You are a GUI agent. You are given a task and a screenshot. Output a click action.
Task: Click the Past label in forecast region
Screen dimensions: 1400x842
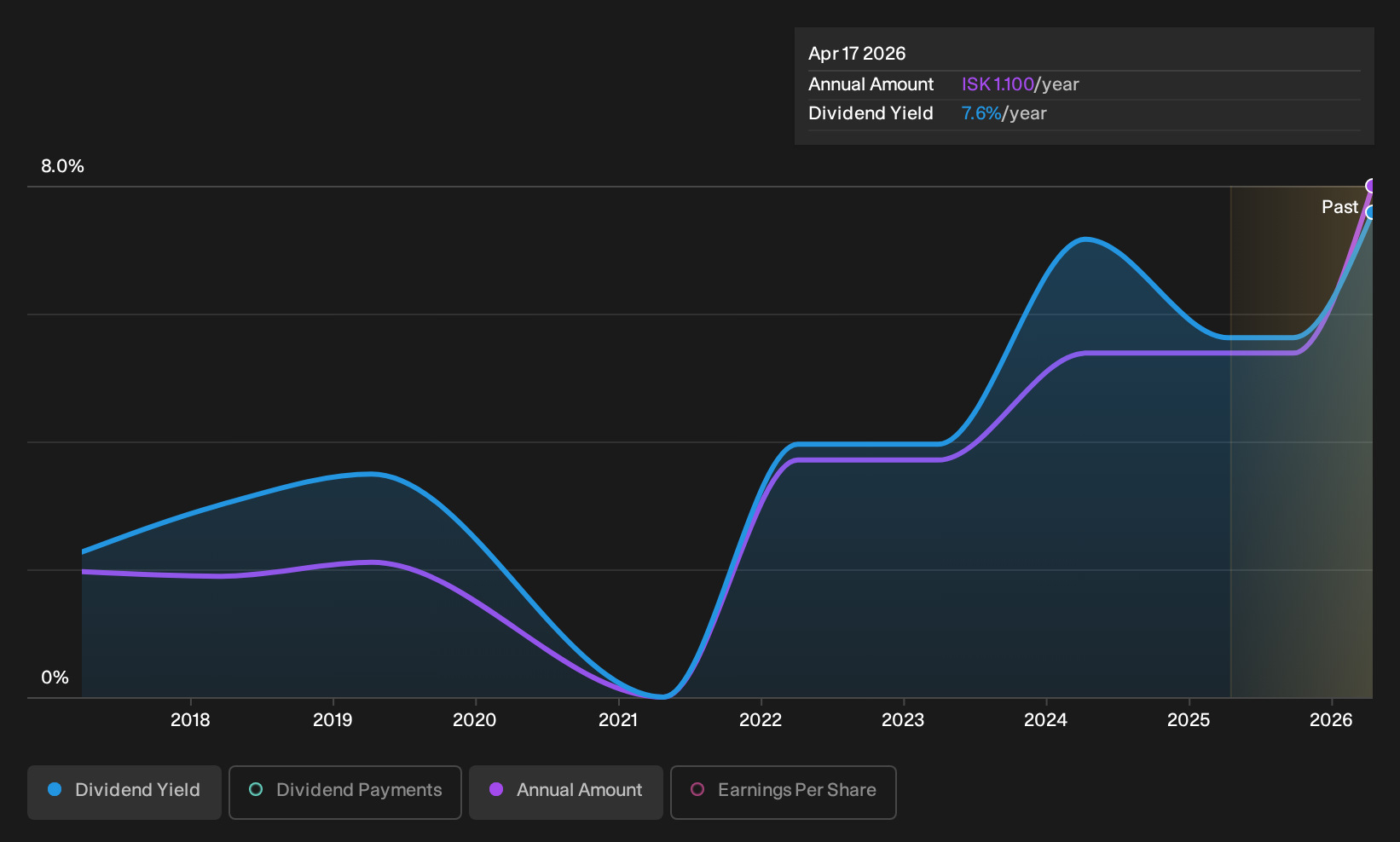click(x=1339, y=207)
